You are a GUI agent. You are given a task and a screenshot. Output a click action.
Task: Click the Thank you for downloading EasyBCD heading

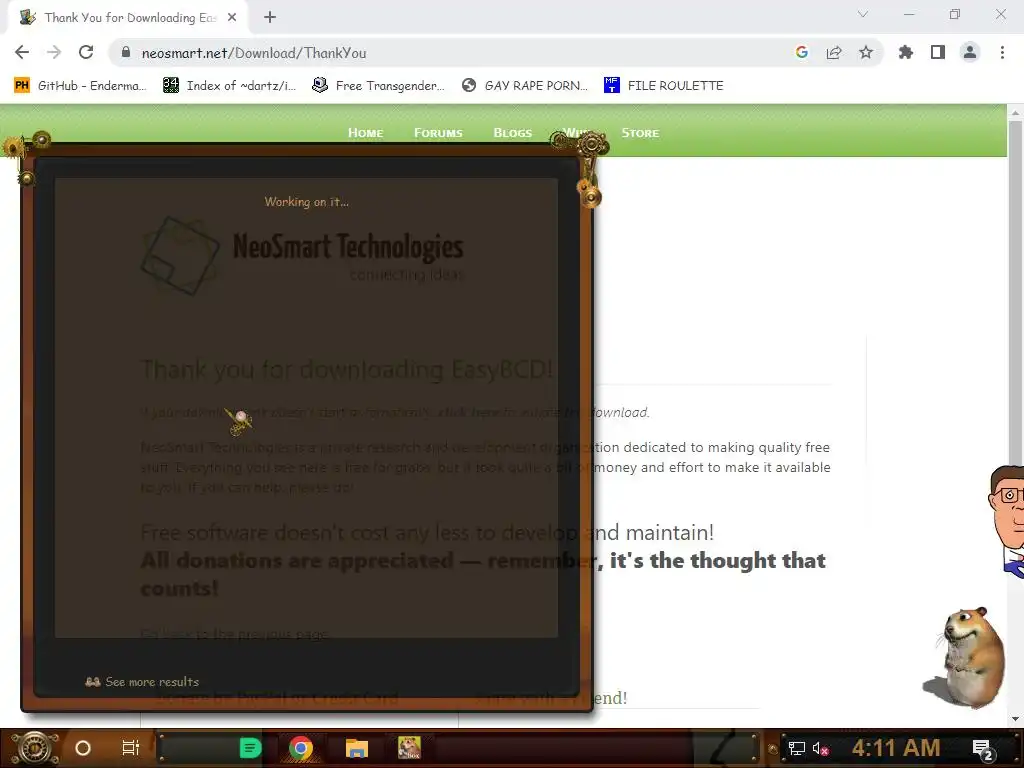(347, 370)
